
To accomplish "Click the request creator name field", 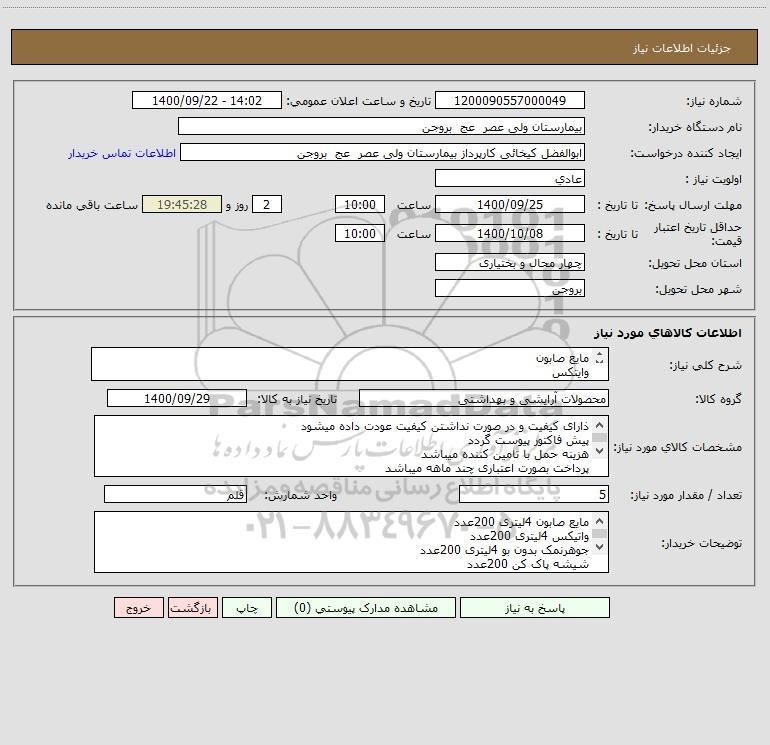I will (x=383, y=152).
